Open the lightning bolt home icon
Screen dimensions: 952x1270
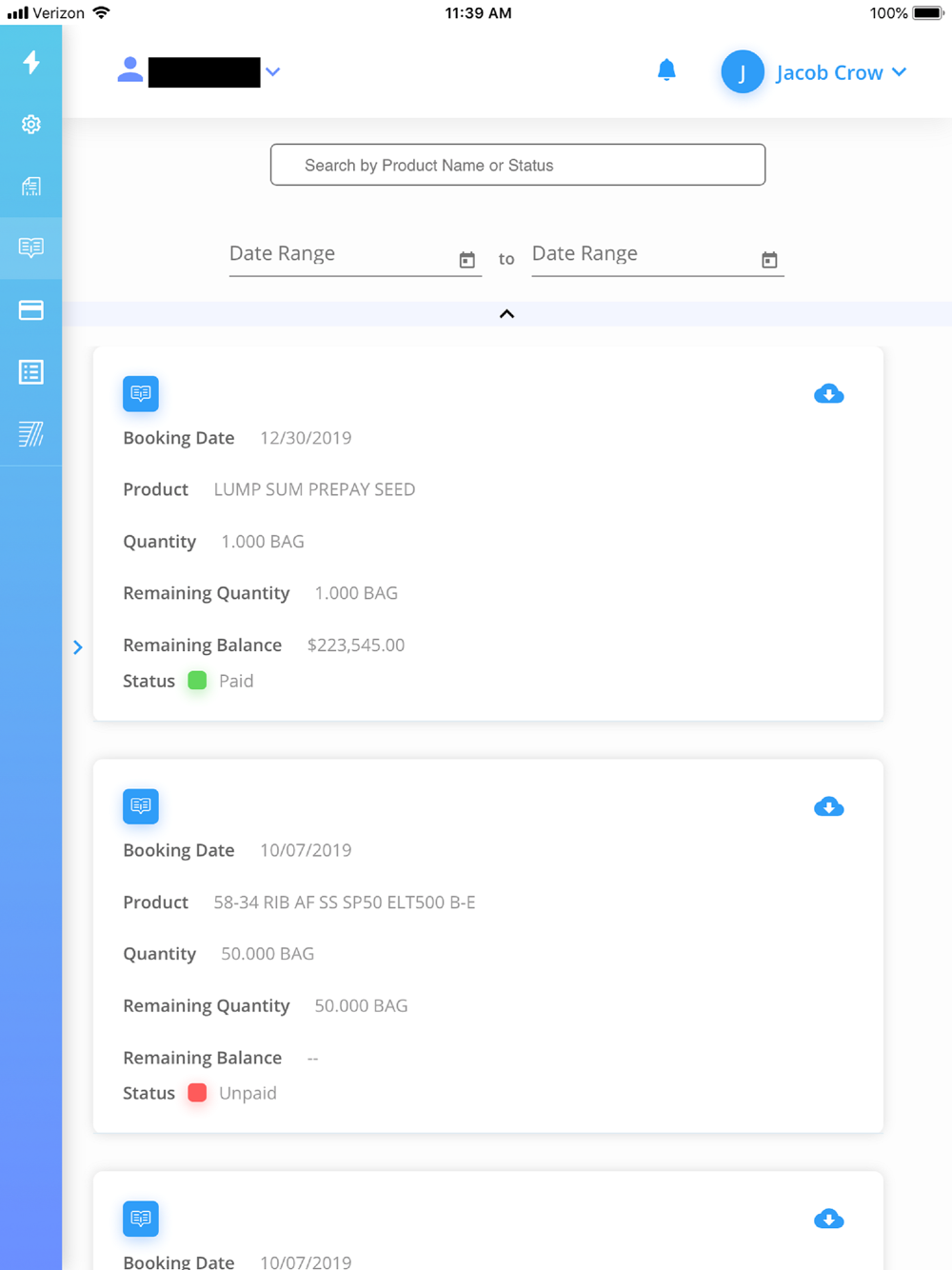tap(31, 62)
